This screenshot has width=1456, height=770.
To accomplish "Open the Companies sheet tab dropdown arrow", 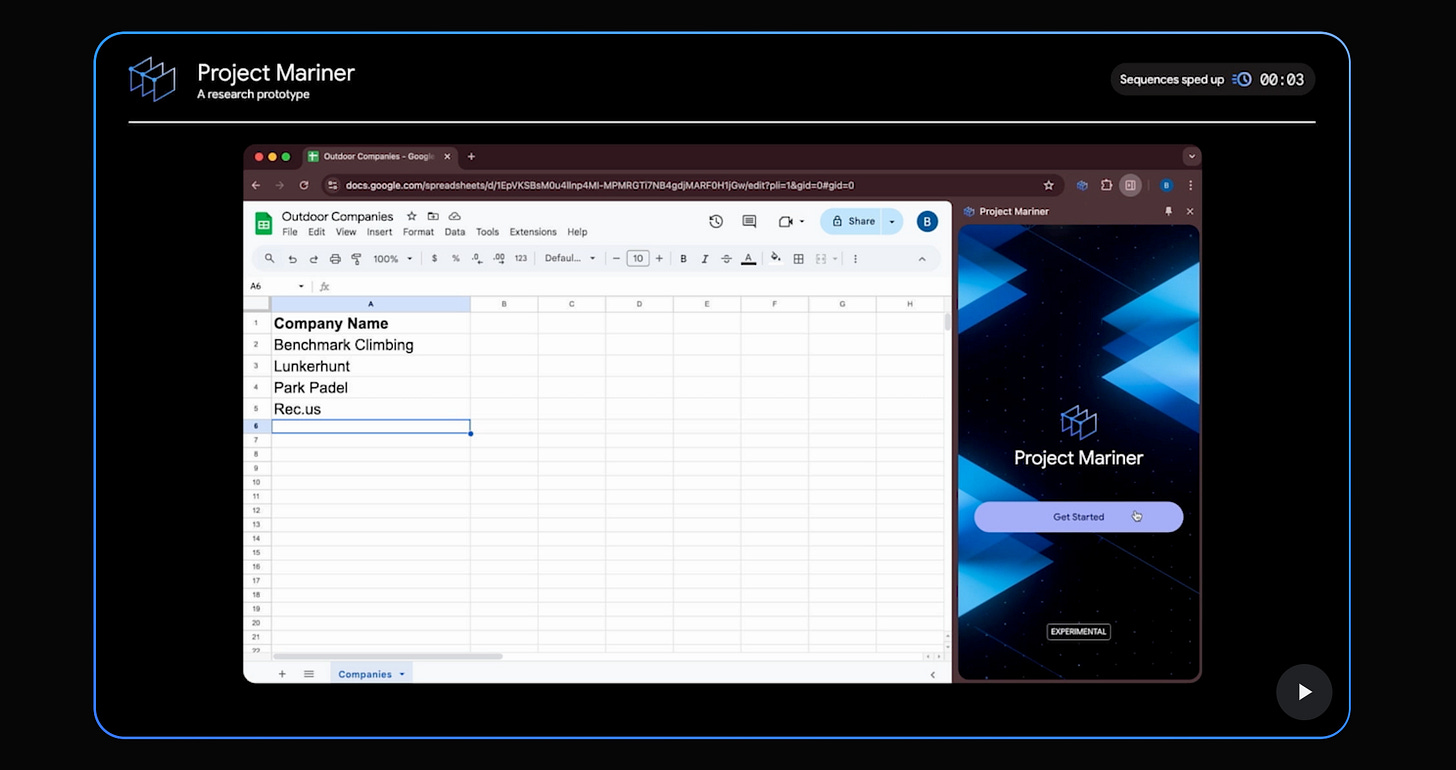I will pyautogui.click(x=402, y=674).
